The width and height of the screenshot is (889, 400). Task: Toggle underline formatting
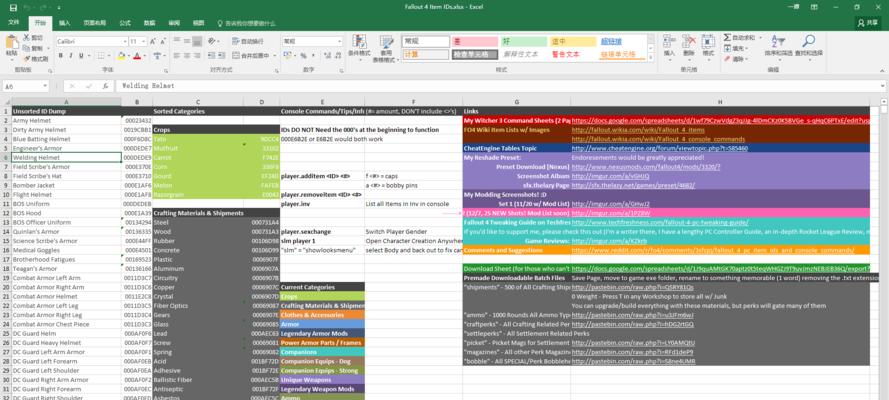coord(81,56)
